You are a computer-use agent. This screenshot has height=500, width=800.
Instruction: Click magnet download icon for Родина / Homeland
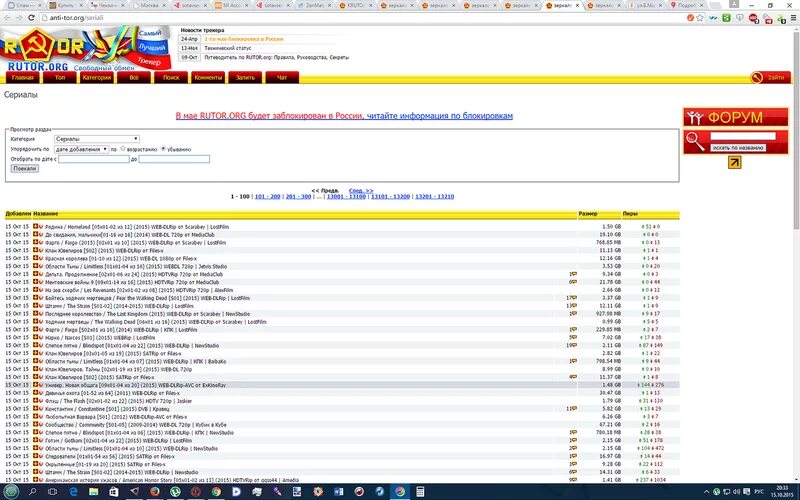[41, 227]
